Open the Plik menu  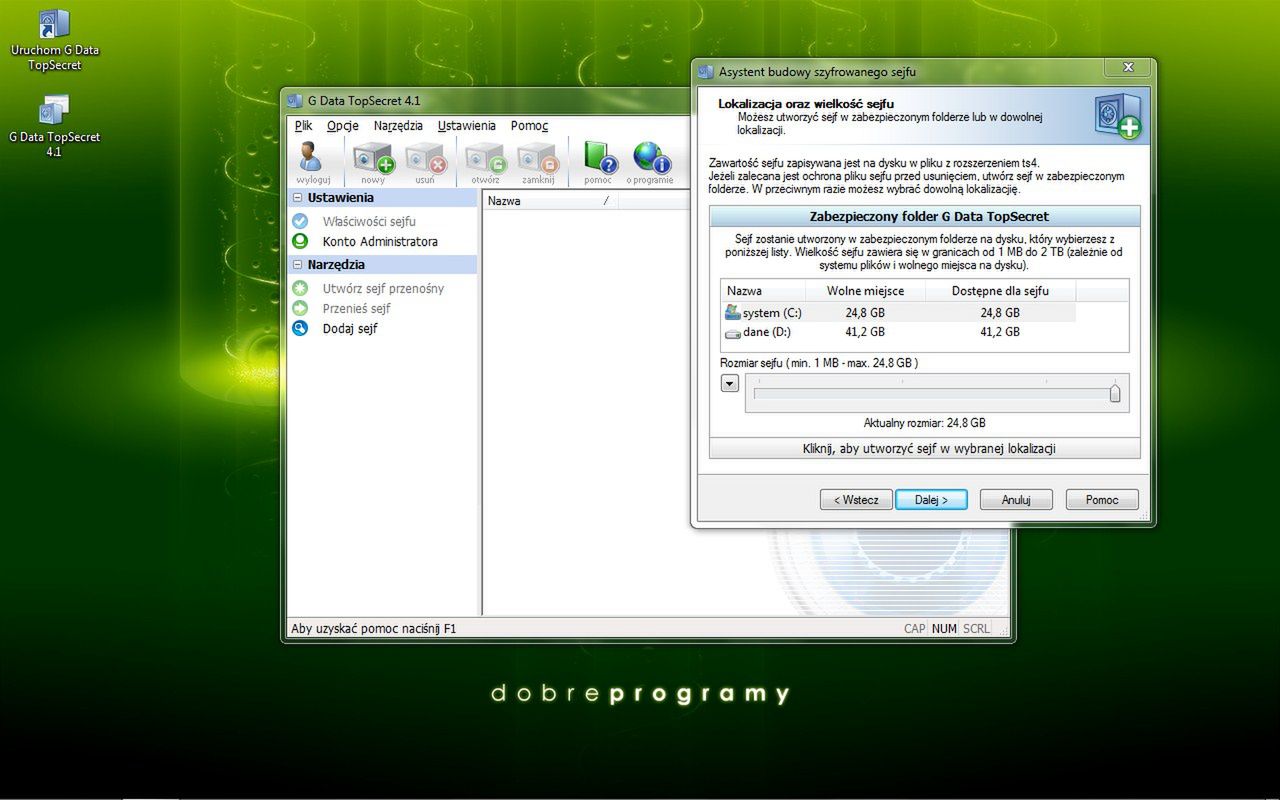pyautogui.click(x=304, y=126)
